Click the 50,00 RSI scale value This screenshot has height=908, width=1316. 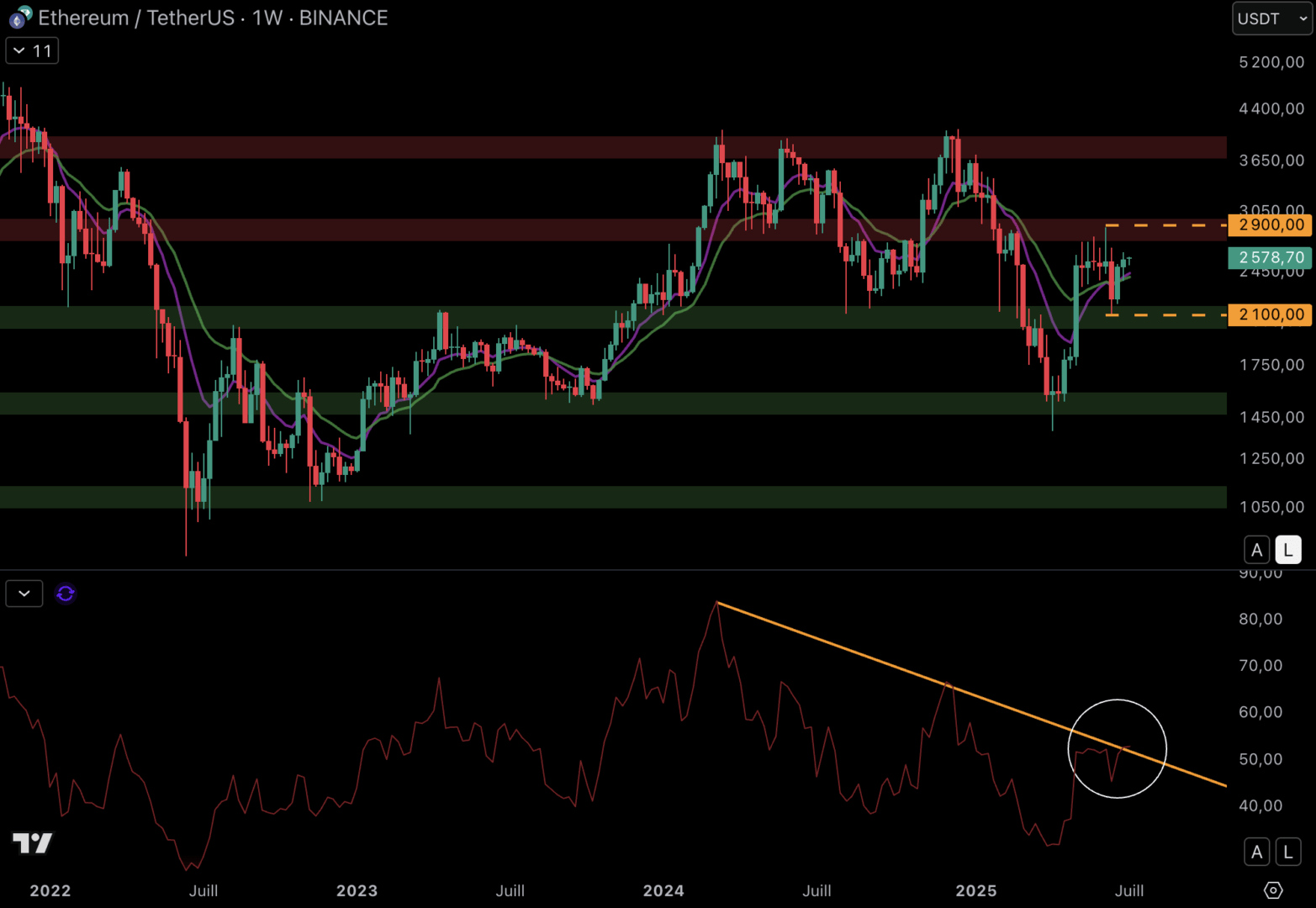coord(1261,759)
